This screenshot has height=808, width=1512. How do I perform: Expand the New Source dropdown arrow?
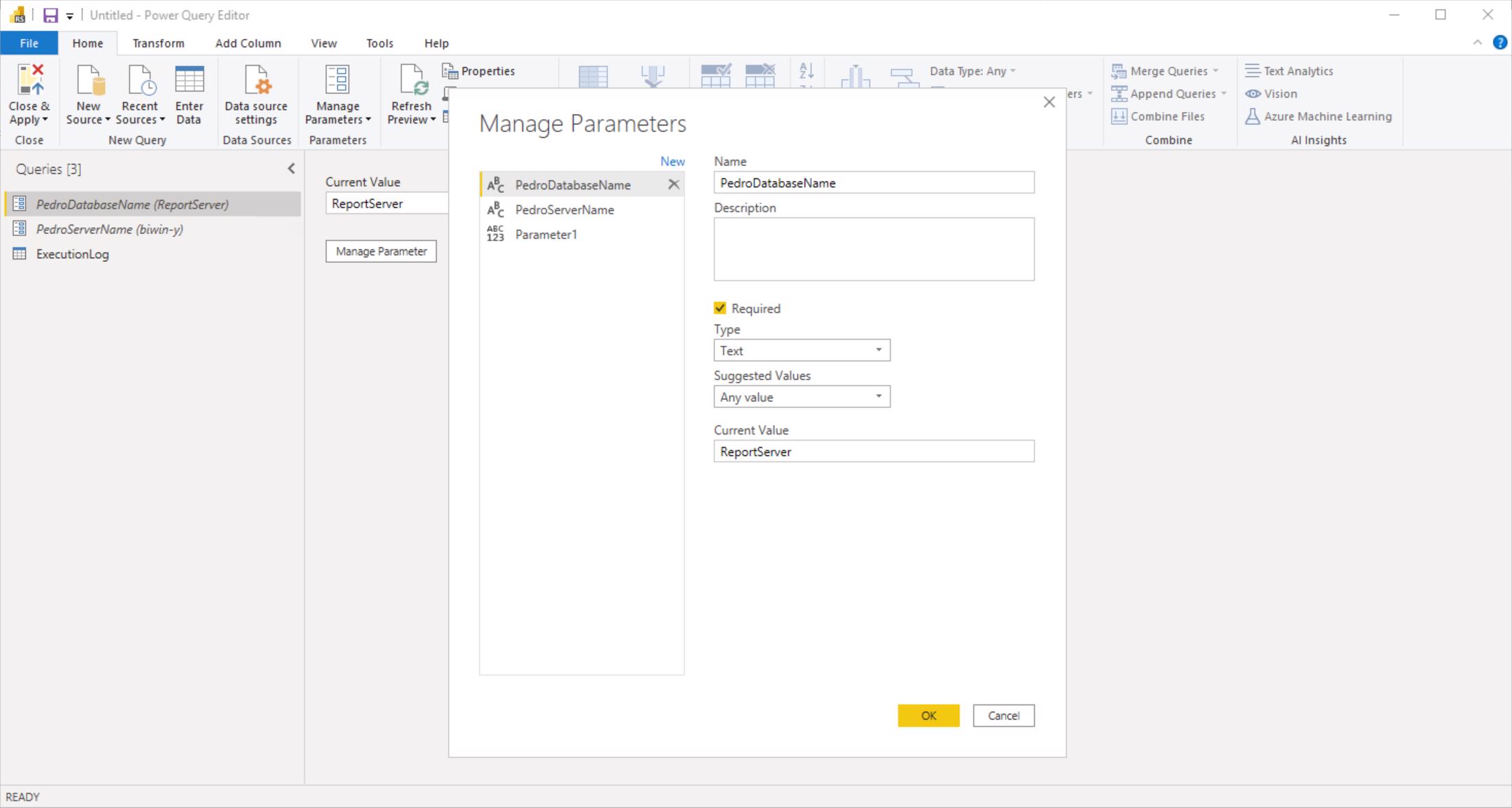108,120
